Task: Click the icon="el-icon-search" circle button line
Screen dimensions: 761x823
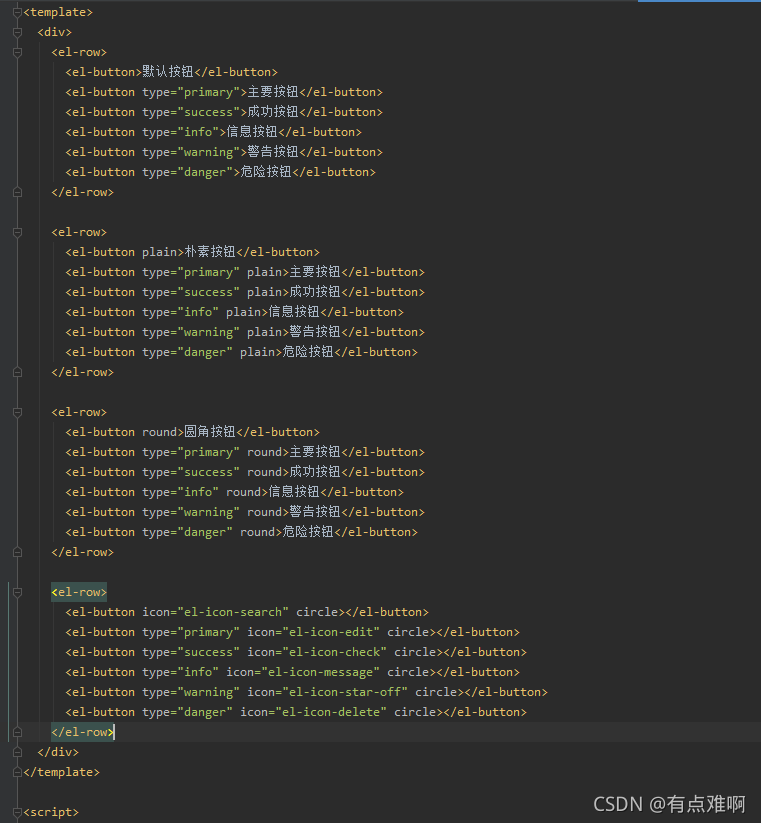Action: pyautogui.click(x=247, y=612)
